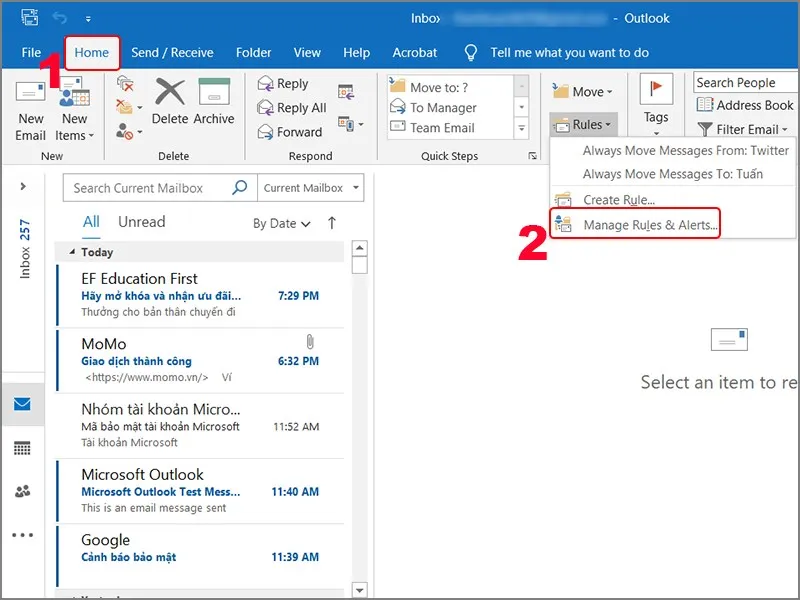Viewport: 800px width, 600px height.
Task: Toggle sort order with the up arrow
Action: click(x=332, y=223)
